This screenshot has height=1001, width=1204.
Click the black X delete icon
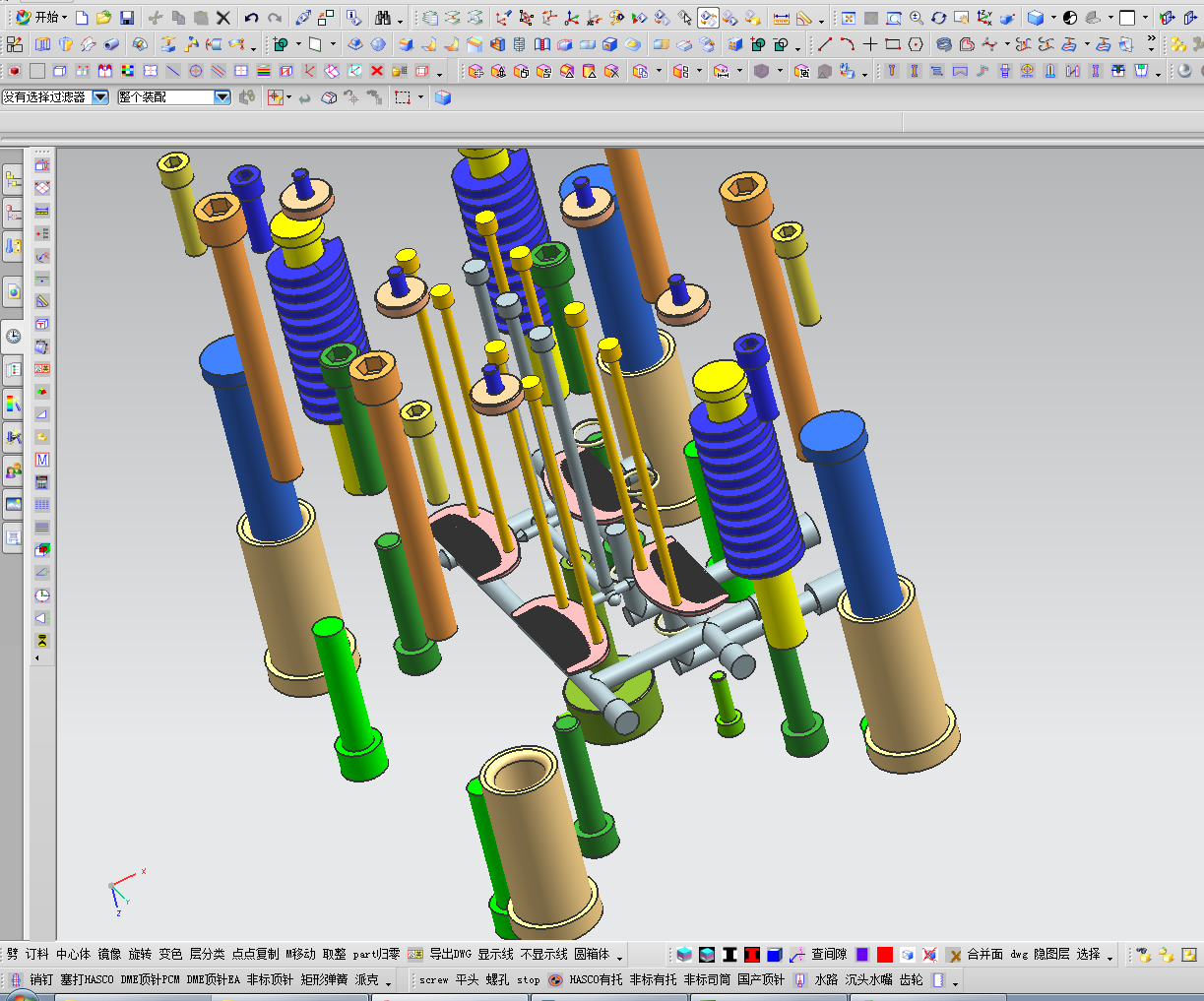tap(223, 18)
